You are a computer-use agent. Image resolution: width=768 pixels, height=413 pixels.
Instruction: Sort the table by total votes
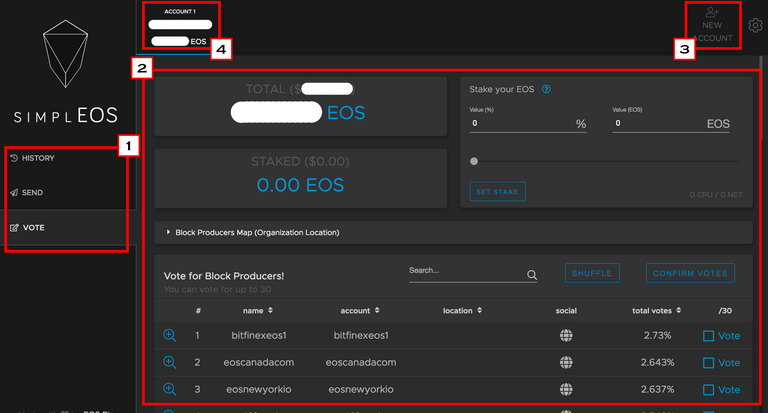coord(656,311)
